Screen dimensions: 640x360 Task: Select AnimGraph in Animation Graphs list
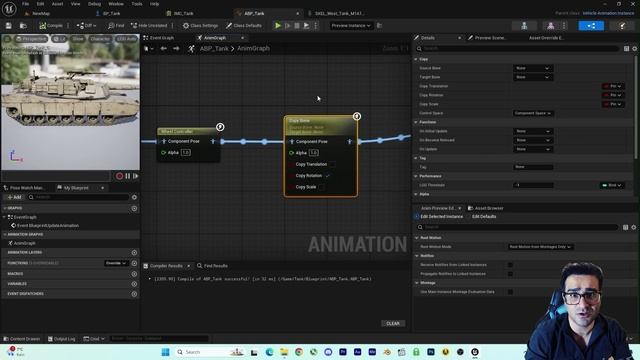pyautogui.click(x=24, y=243)
